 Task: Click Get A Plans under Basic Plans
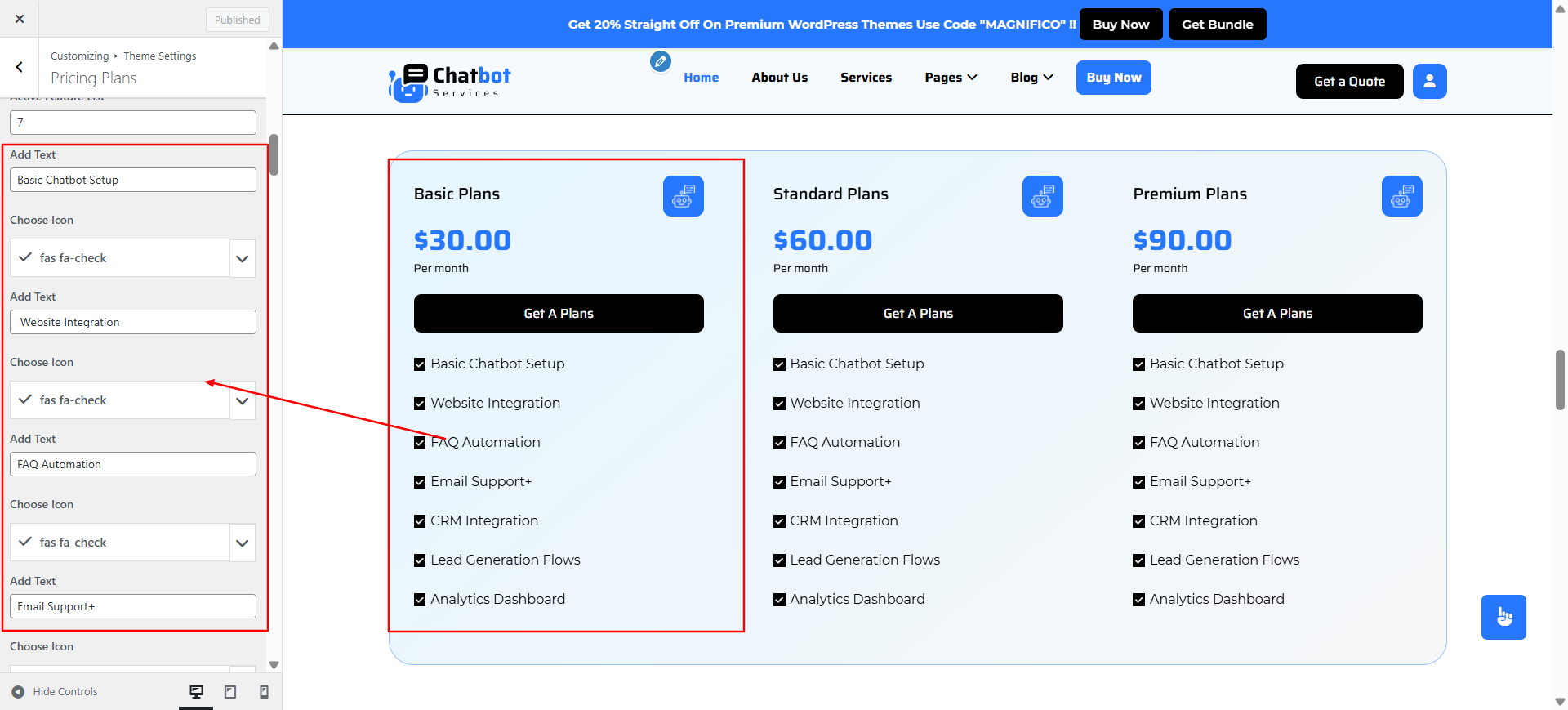(559, 314)
